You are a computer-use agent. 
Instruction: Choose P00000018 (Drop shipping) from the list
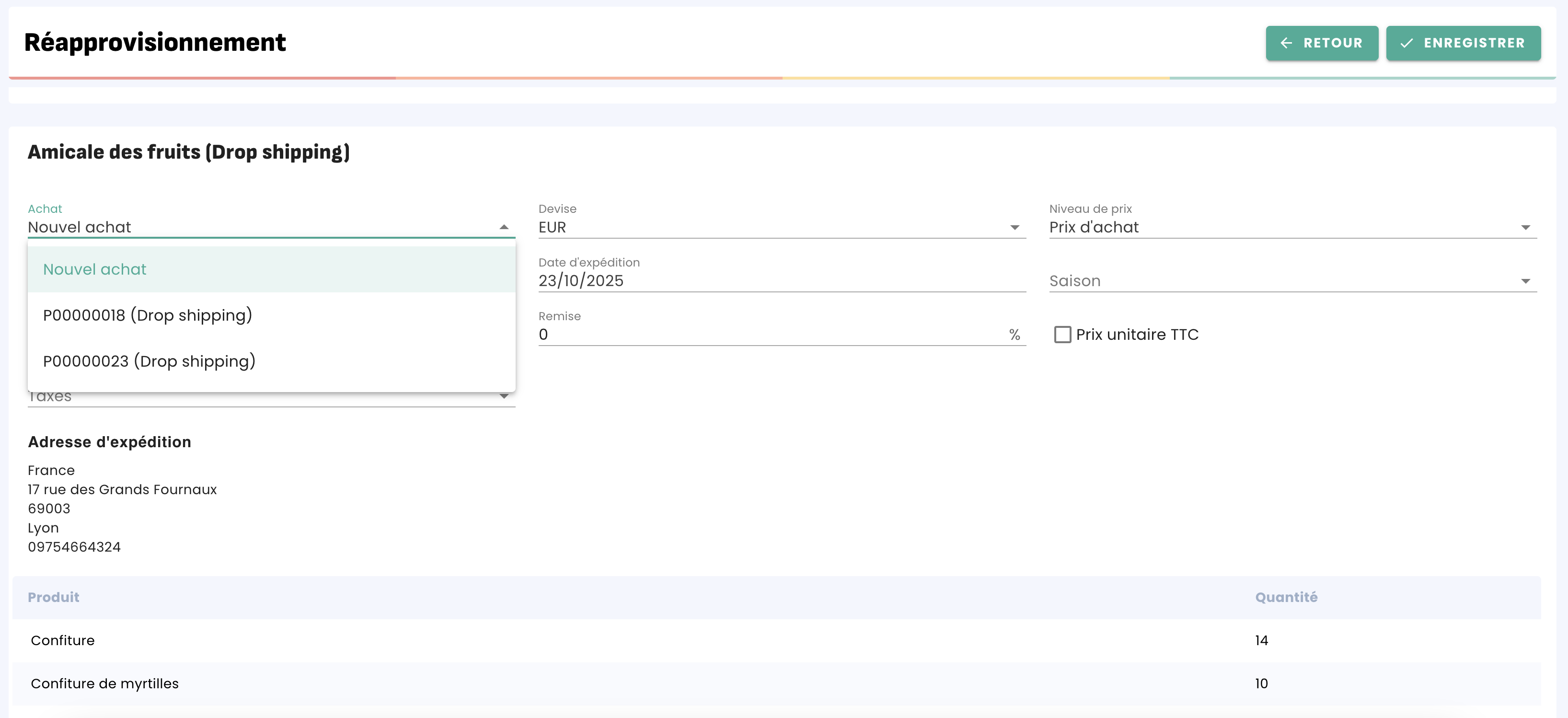147,315
